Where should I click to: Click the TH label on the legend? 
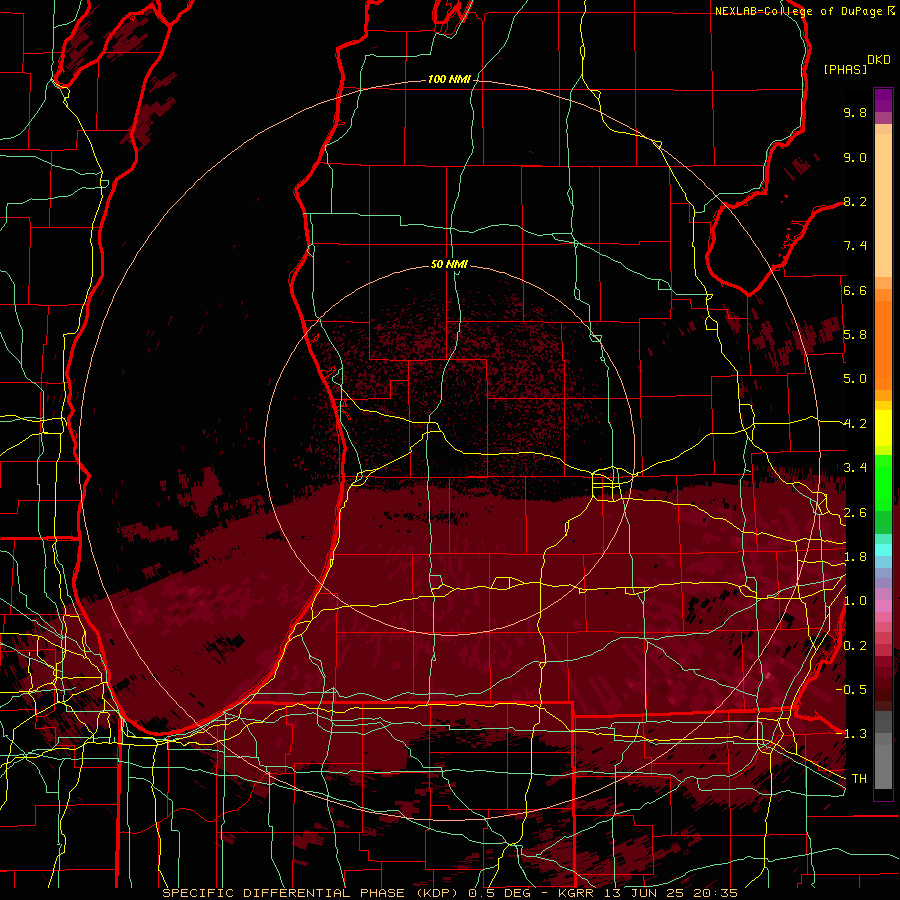point(859,779)
